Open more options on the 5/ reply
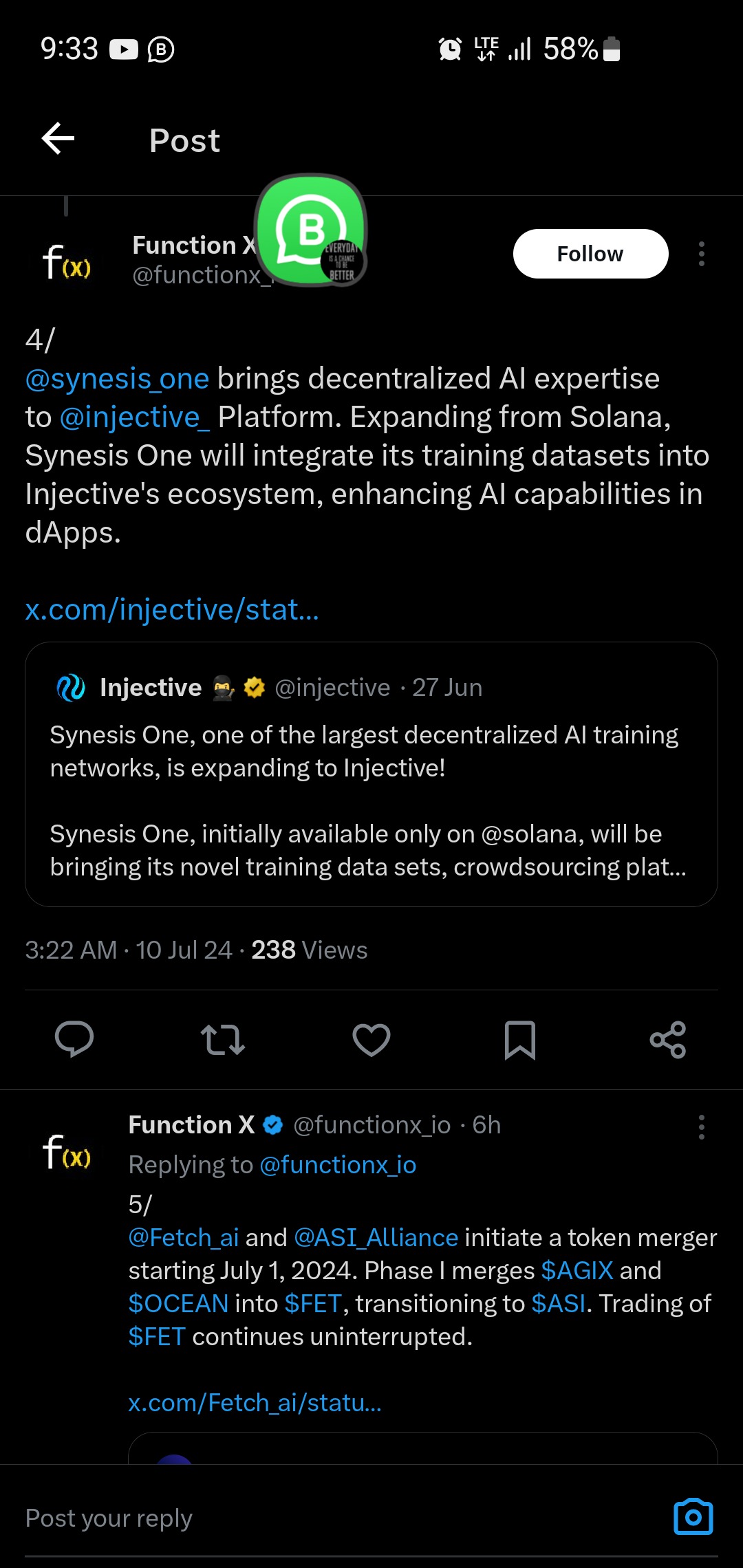 pyautogui.click(x=701, y=1127)
